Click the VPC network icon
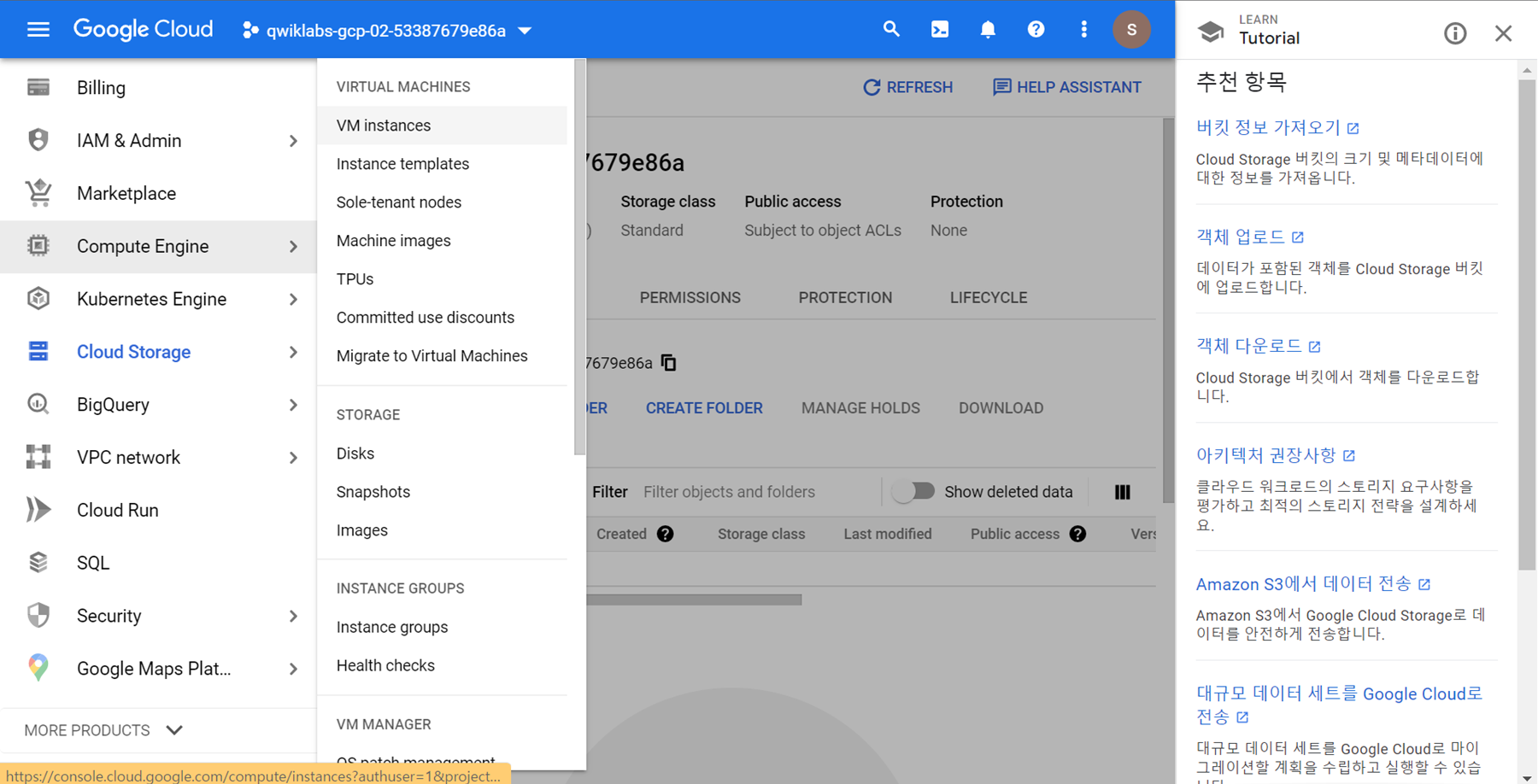Image resolution: width=1538 pixels, height=784 pixels. click(x=38, y=457)
